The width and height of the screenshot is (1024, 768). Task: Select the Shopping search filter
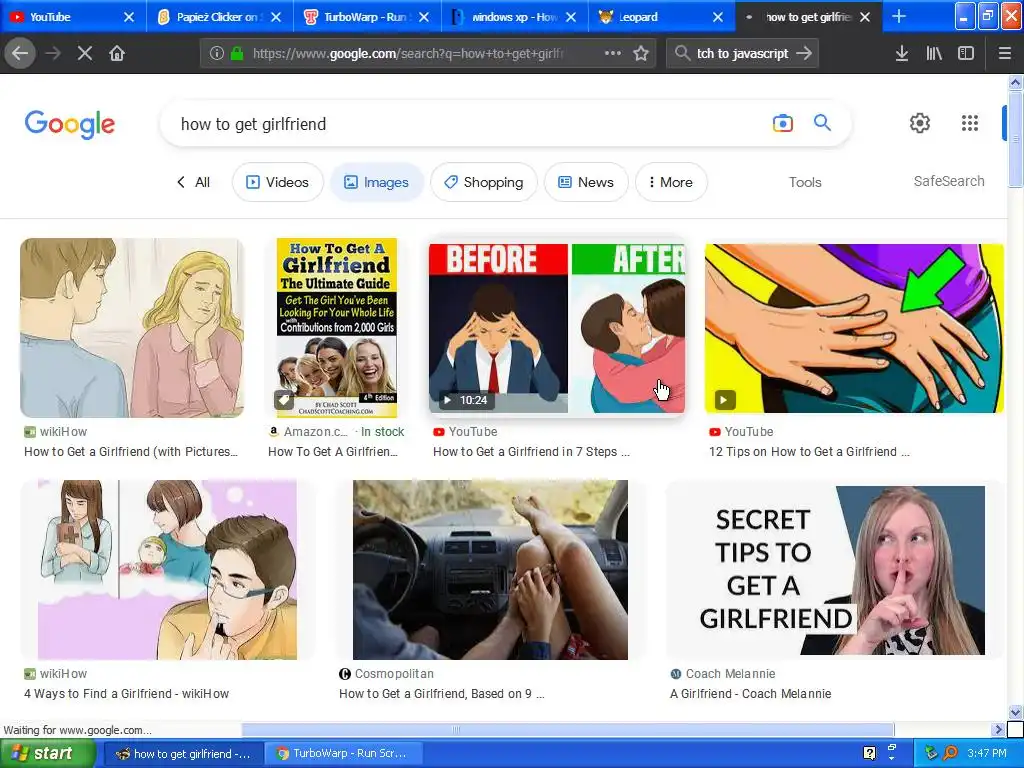coord(484,182)
